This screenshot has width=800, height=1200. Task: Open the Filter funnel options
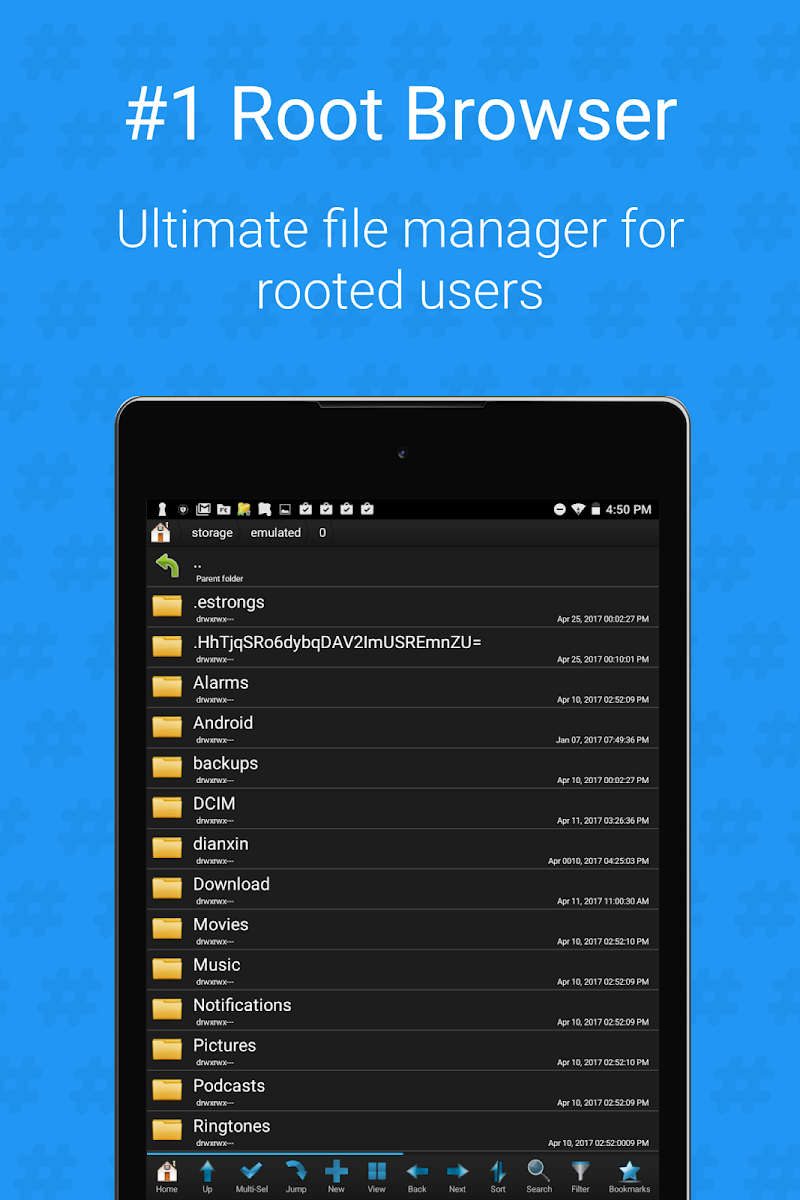pyautogui.click(x=581, y=1175)
